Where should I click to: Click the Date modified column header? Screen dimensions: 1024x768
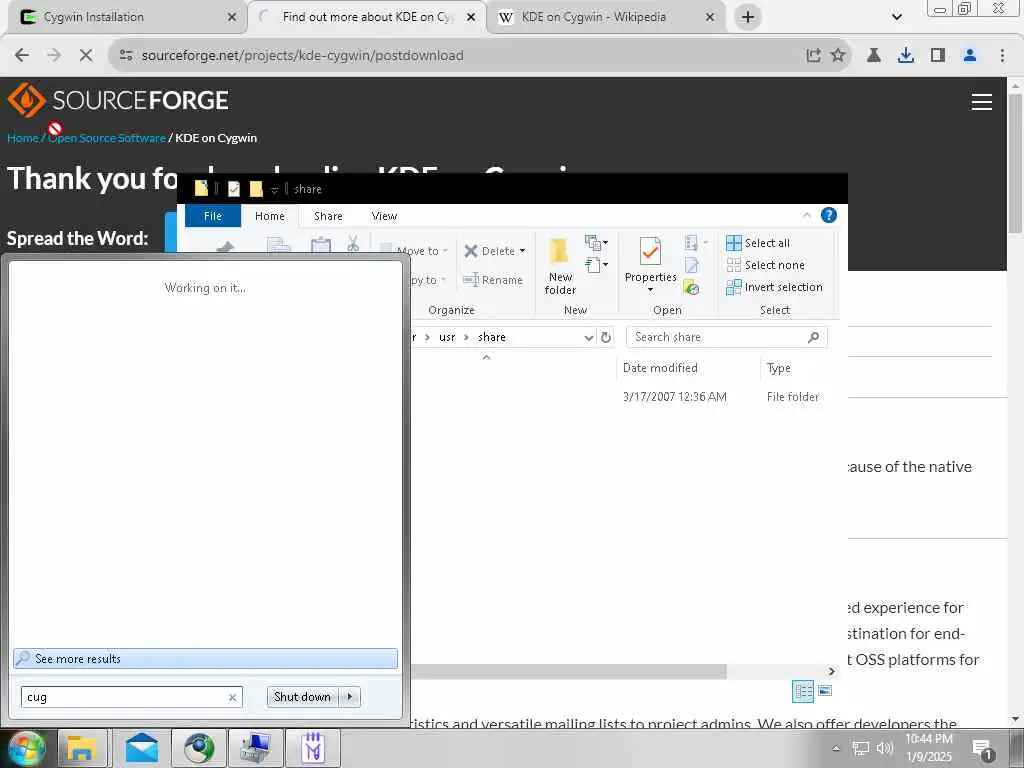[660, 368]
